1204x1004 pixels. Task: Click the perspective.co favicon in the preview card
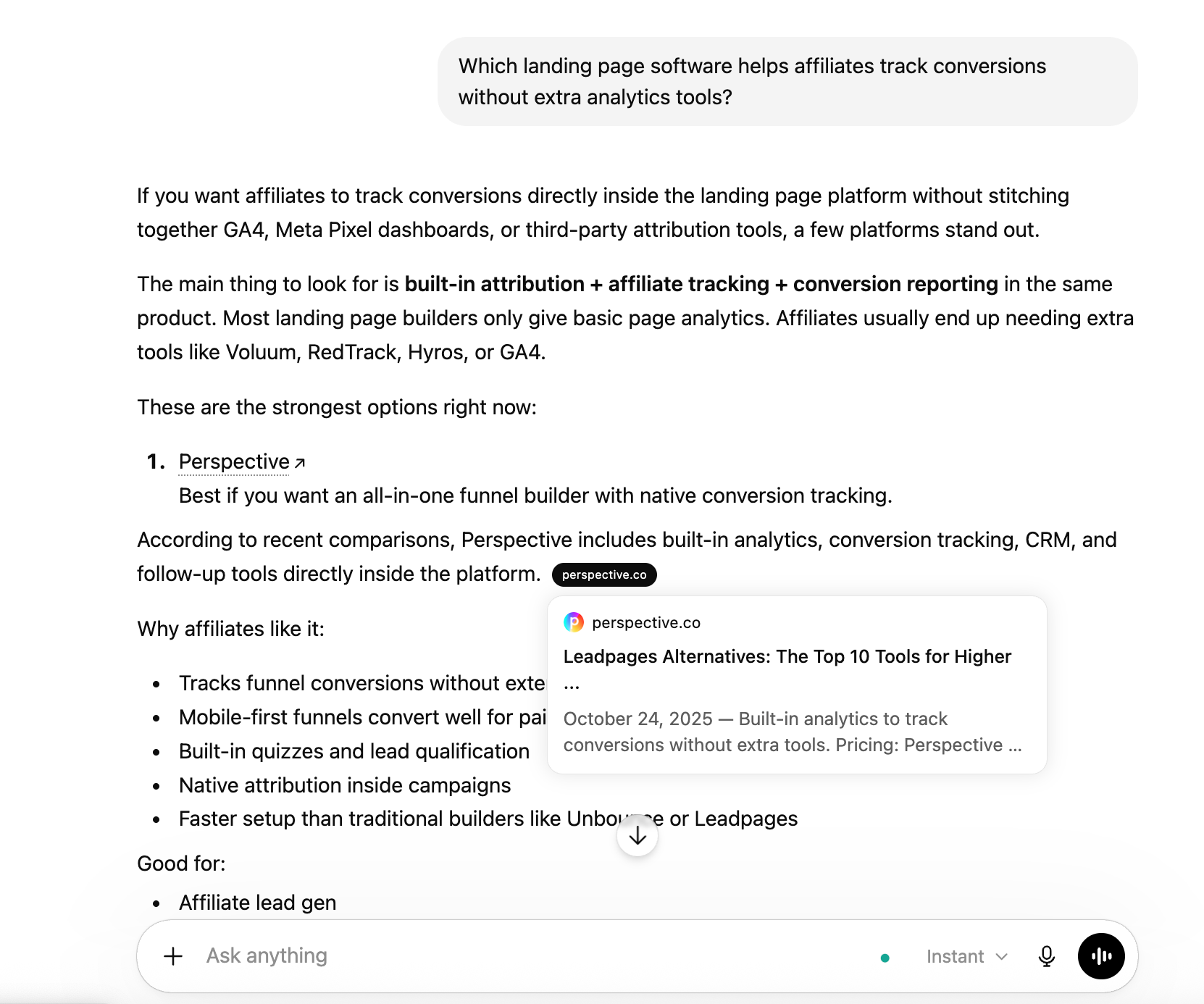(x=574, y=622)
